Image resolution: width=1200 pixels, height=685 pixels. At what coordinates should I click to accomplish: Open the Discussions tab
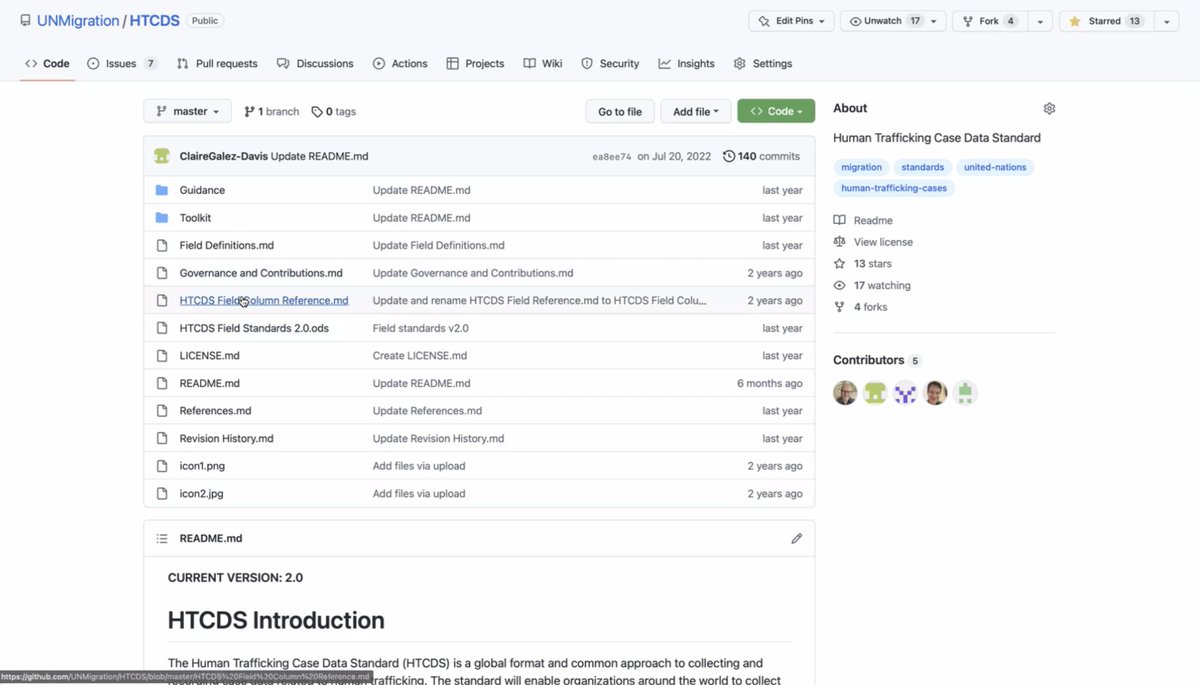[x=315, y=63]
